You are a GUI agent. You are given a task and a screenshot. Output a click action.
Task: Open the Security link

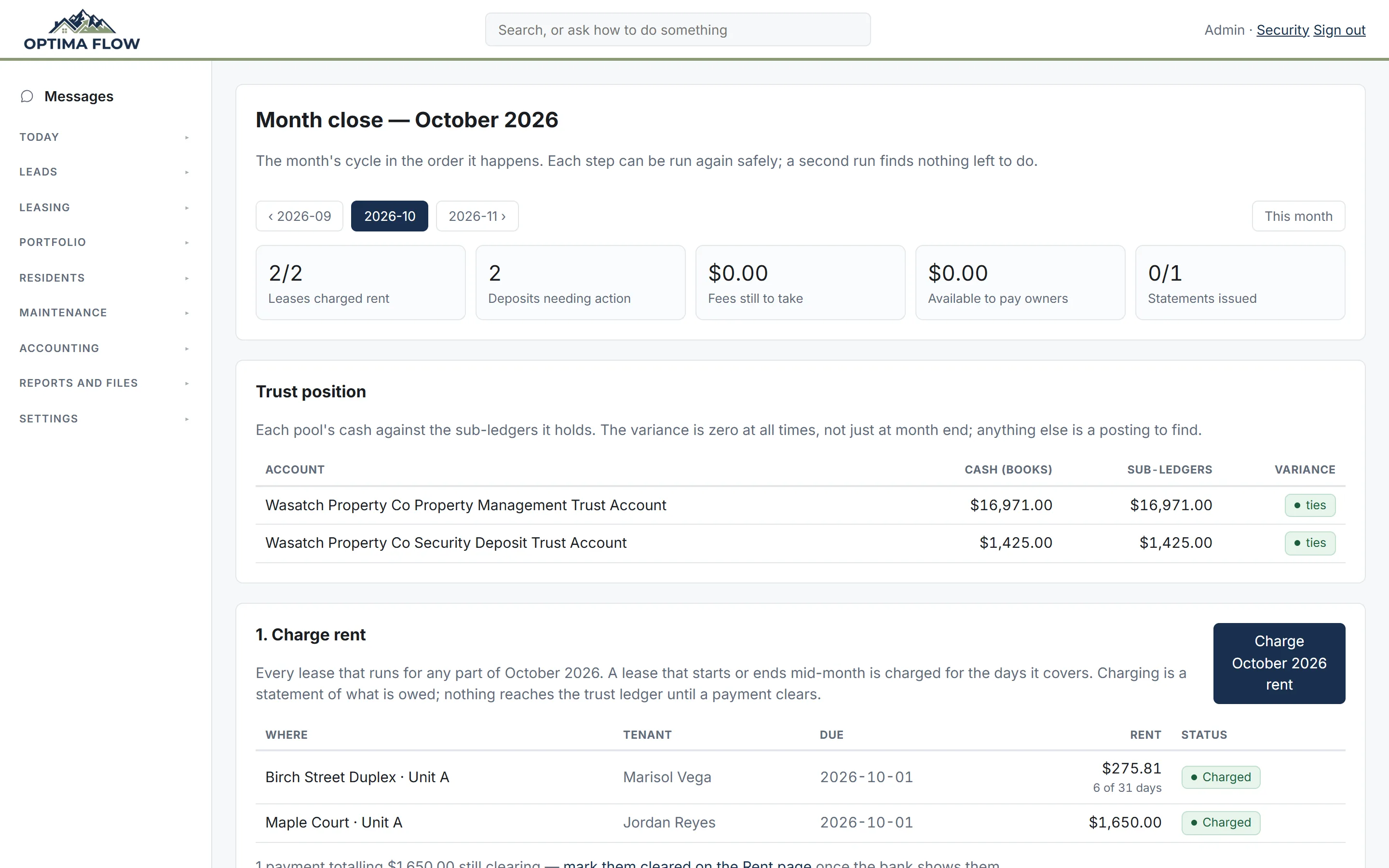(x=1282, y=30)
